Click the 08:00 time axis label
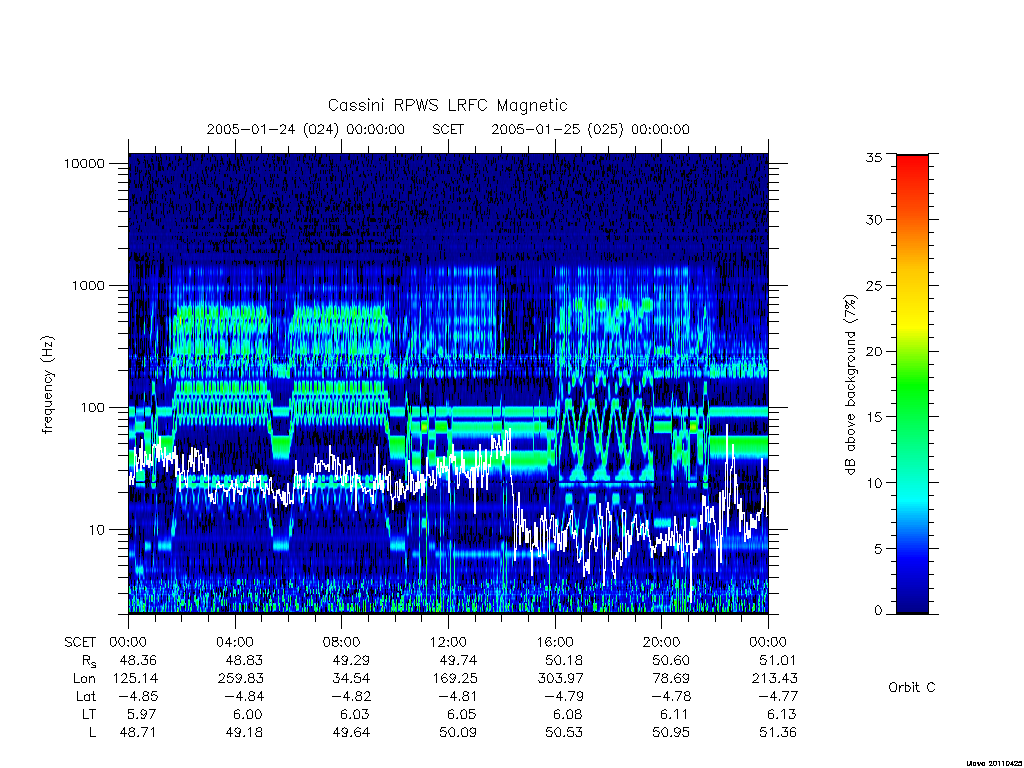The height and width of the screenshot is (768, 1024). tap(342, 643)
